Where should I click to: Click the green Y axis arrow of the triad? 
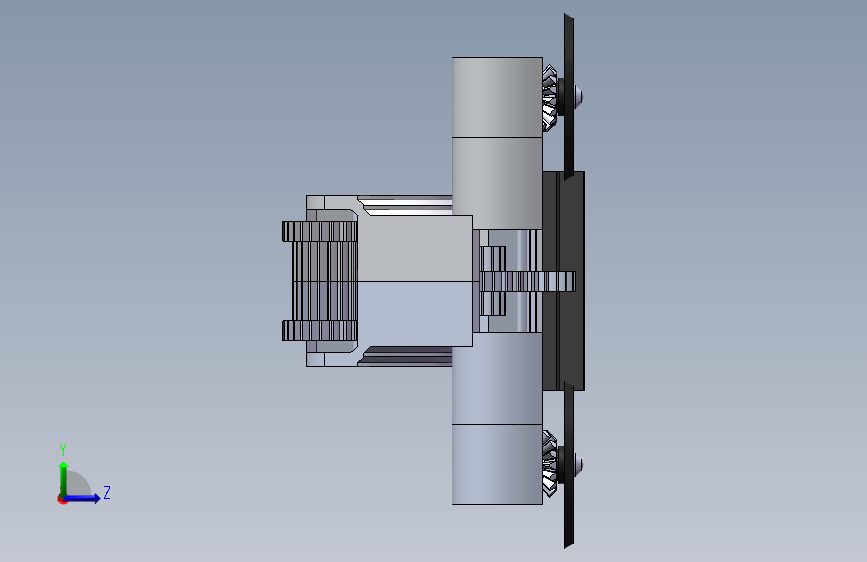click(x=64, y=479)
